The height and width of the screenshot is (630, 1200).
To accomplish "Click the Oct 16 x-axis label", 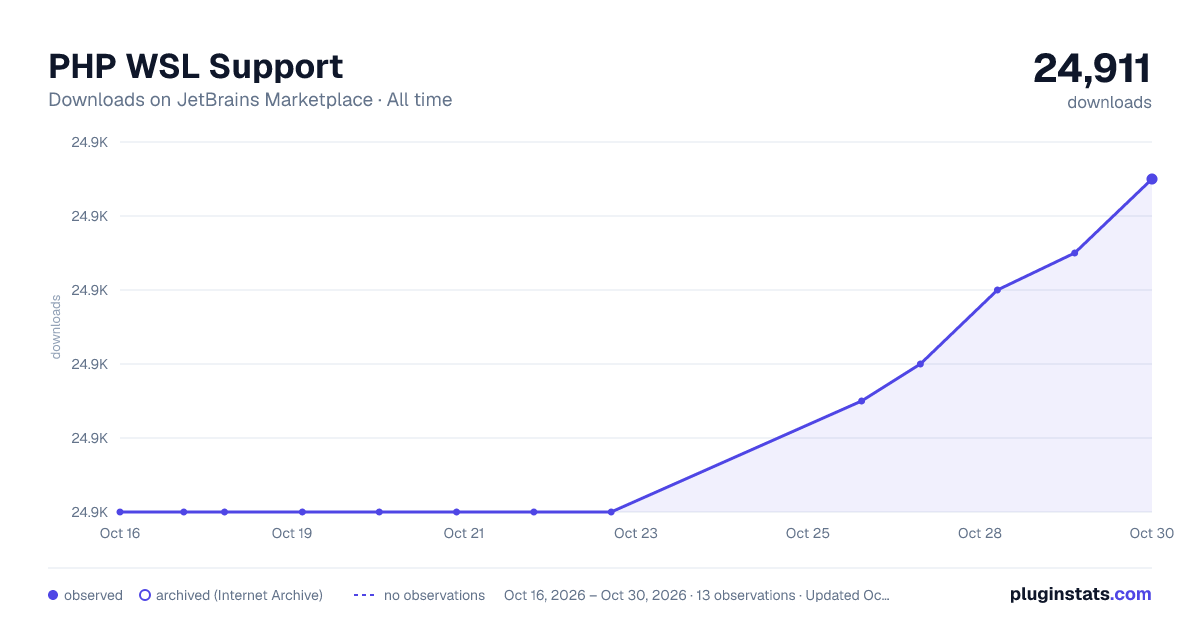I will coord(120,533).
